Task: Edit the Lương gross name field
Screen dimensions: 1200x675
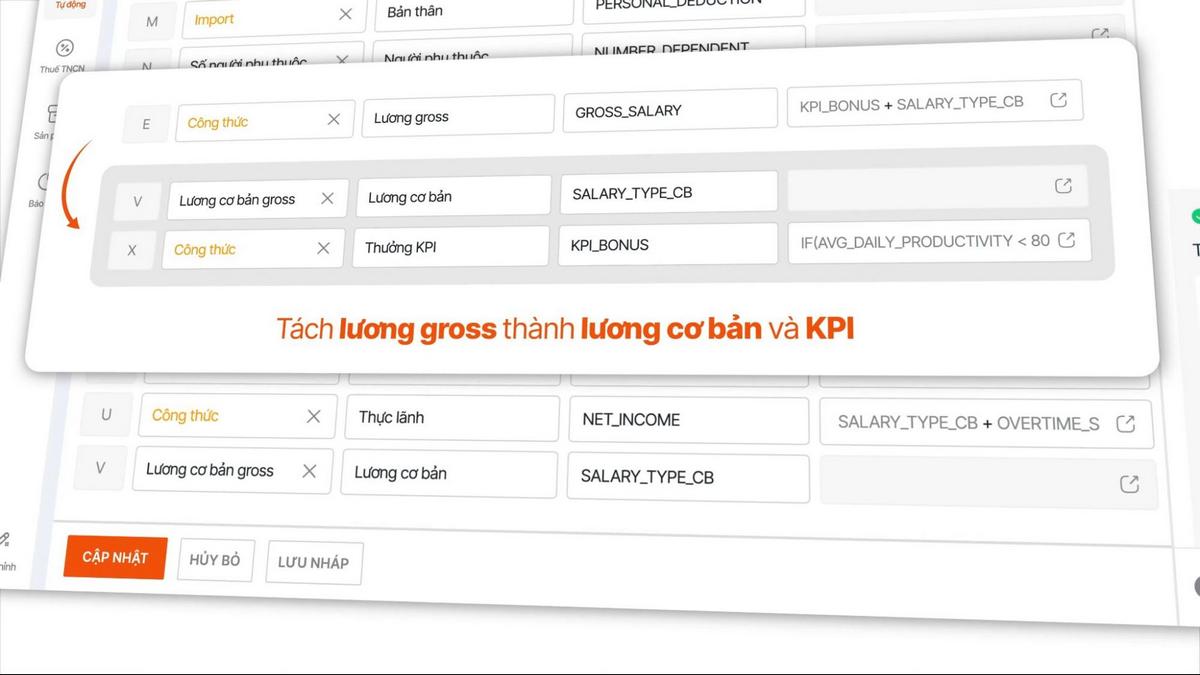Action: click(458, 115)
